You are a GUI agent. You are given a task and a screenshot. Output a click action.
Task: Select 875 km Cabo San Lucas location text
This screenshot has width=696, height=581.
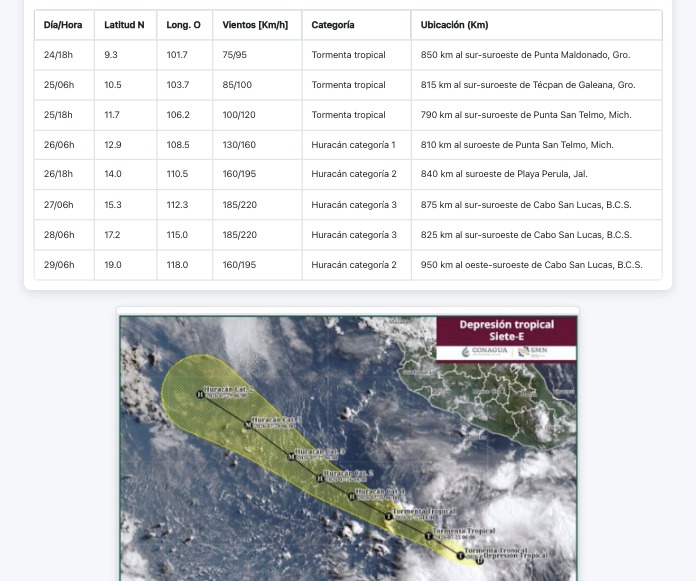point(526,205)
